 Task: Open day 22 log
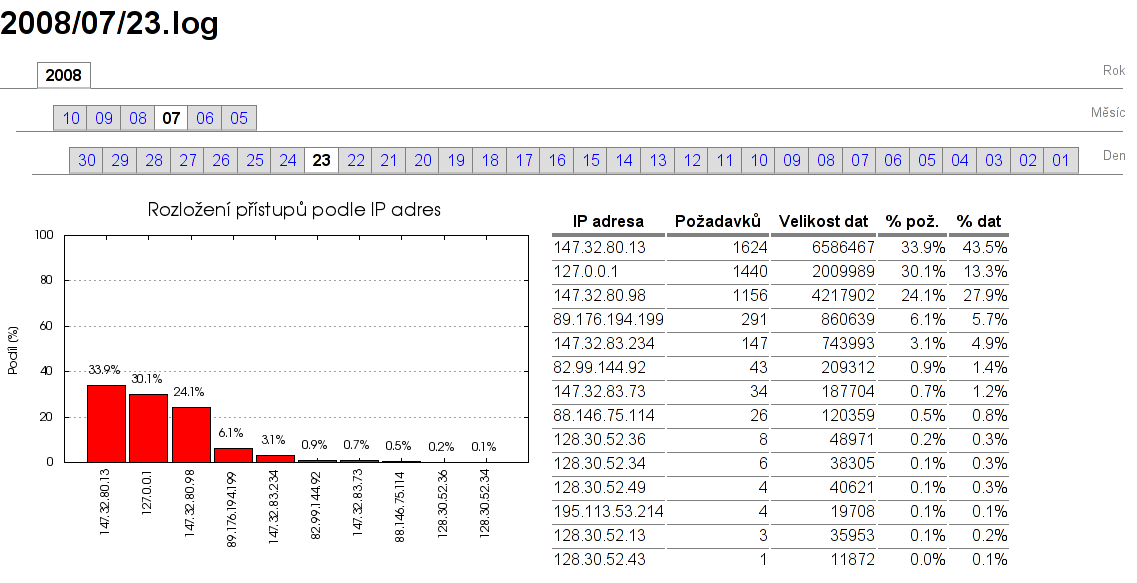tap(356, 160)
